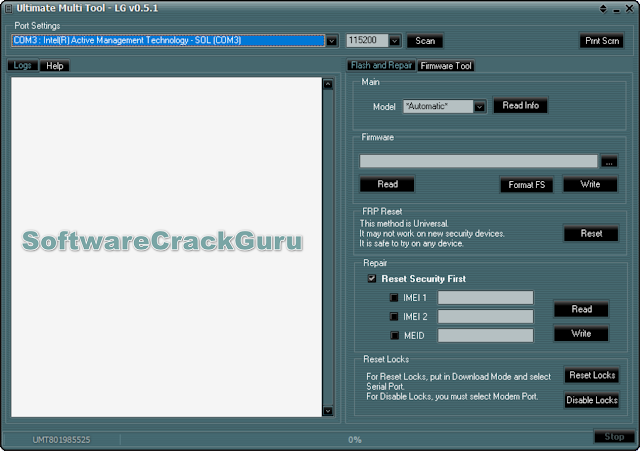Close the Ultimate Multi Tool window
Viewport: 640px width, 451px height.
tap(629, 9)
